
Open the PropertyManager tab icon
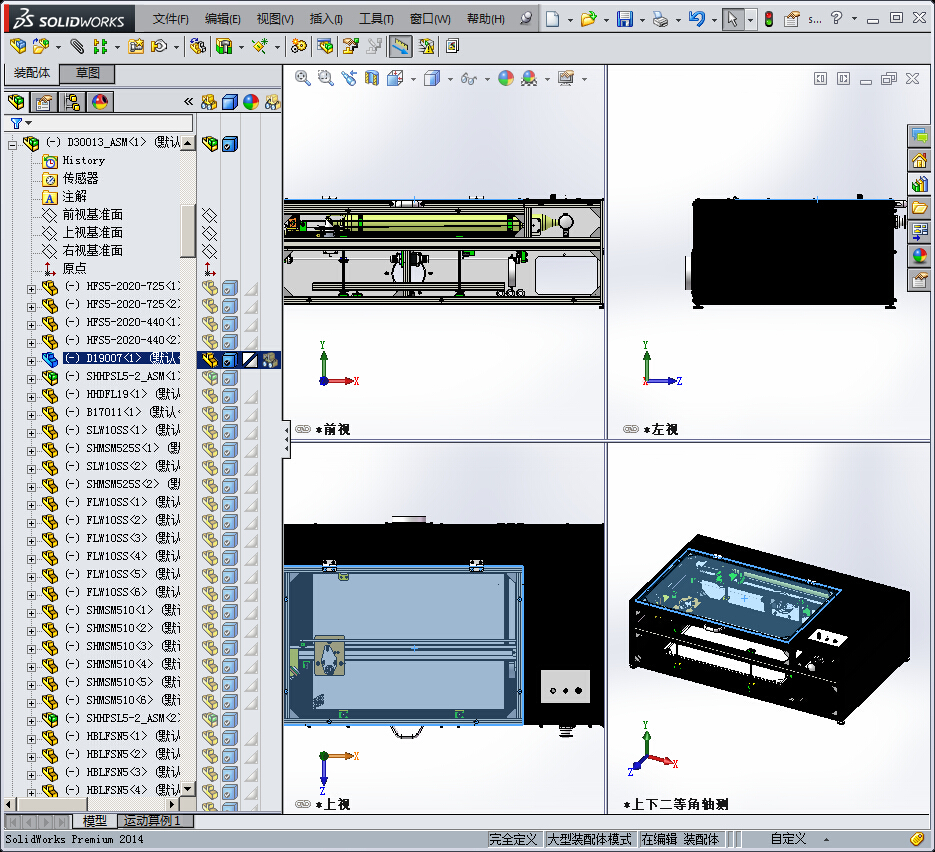click(44, 102)
